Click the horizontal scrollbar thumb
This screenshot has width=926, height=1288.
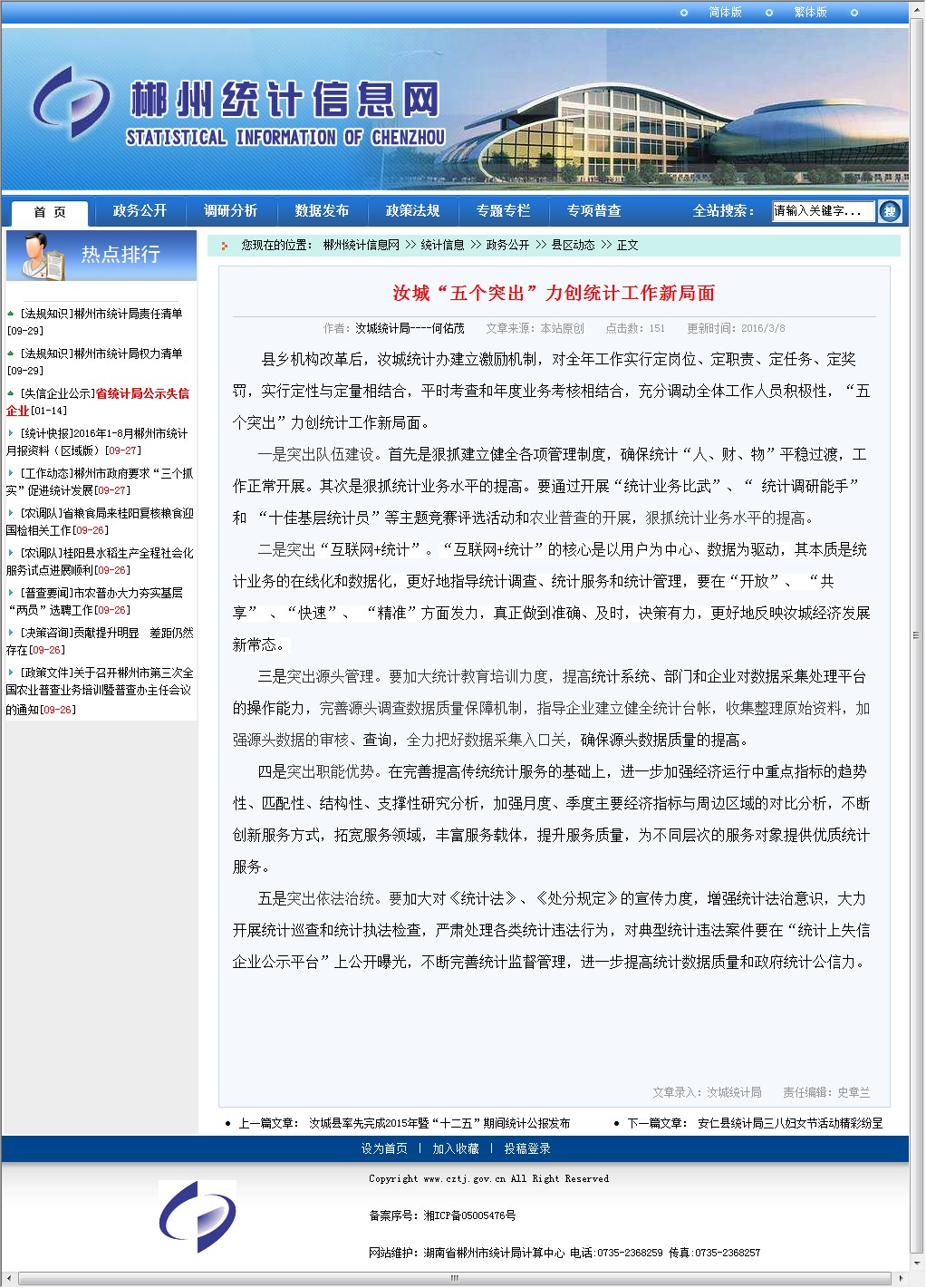pyautogui.click(x=455, y=1278)
